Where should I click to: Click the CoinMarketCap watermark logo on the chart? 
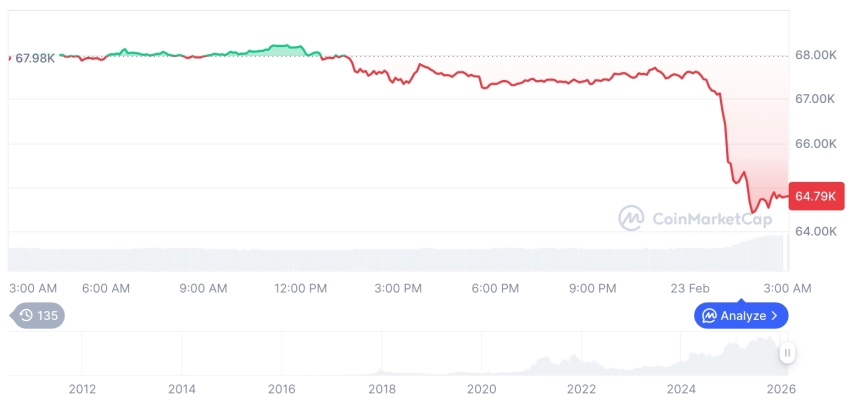point(630,217)
